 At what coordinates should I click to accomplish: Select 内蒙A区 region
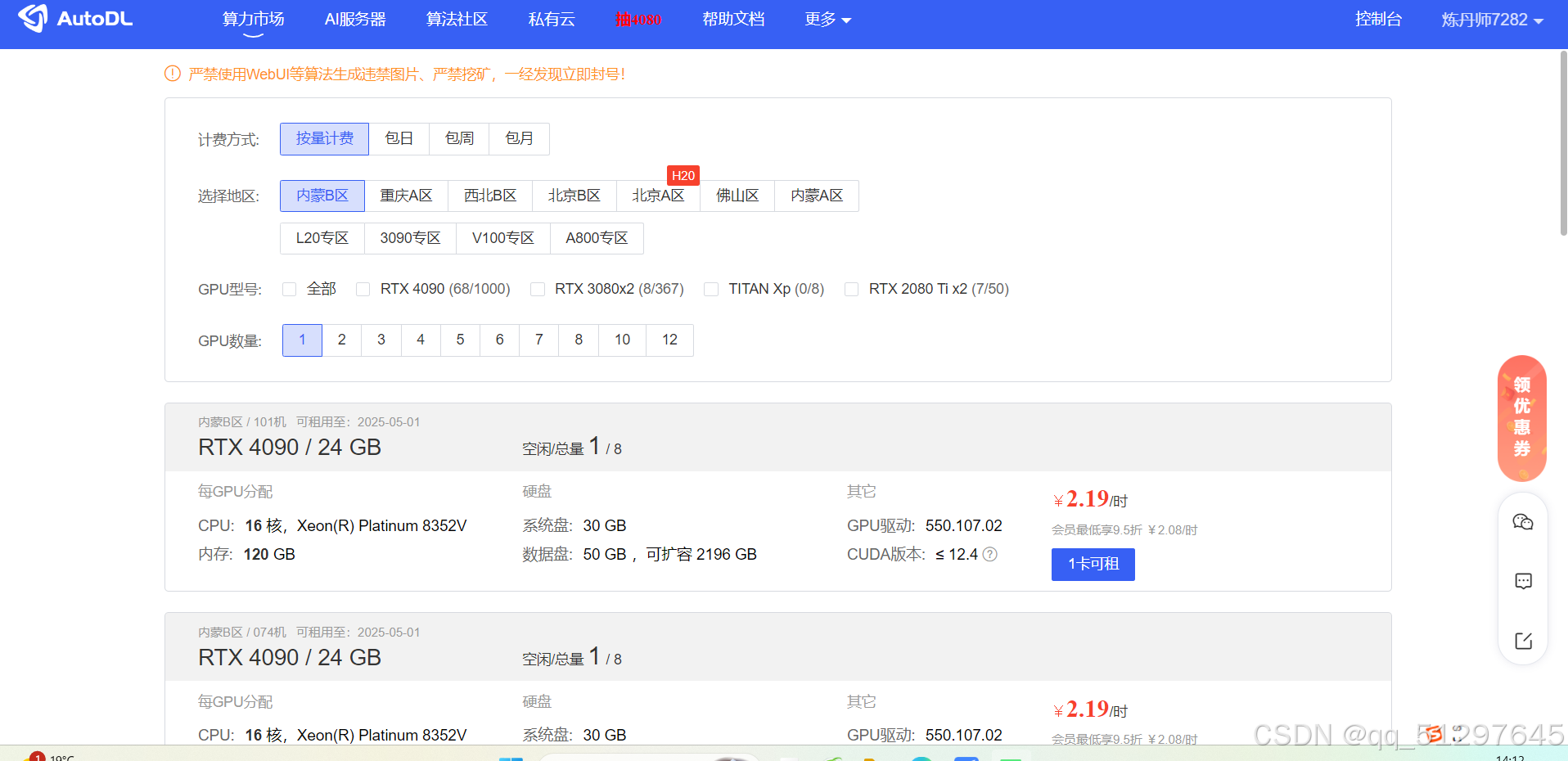[x=817, y=196]
